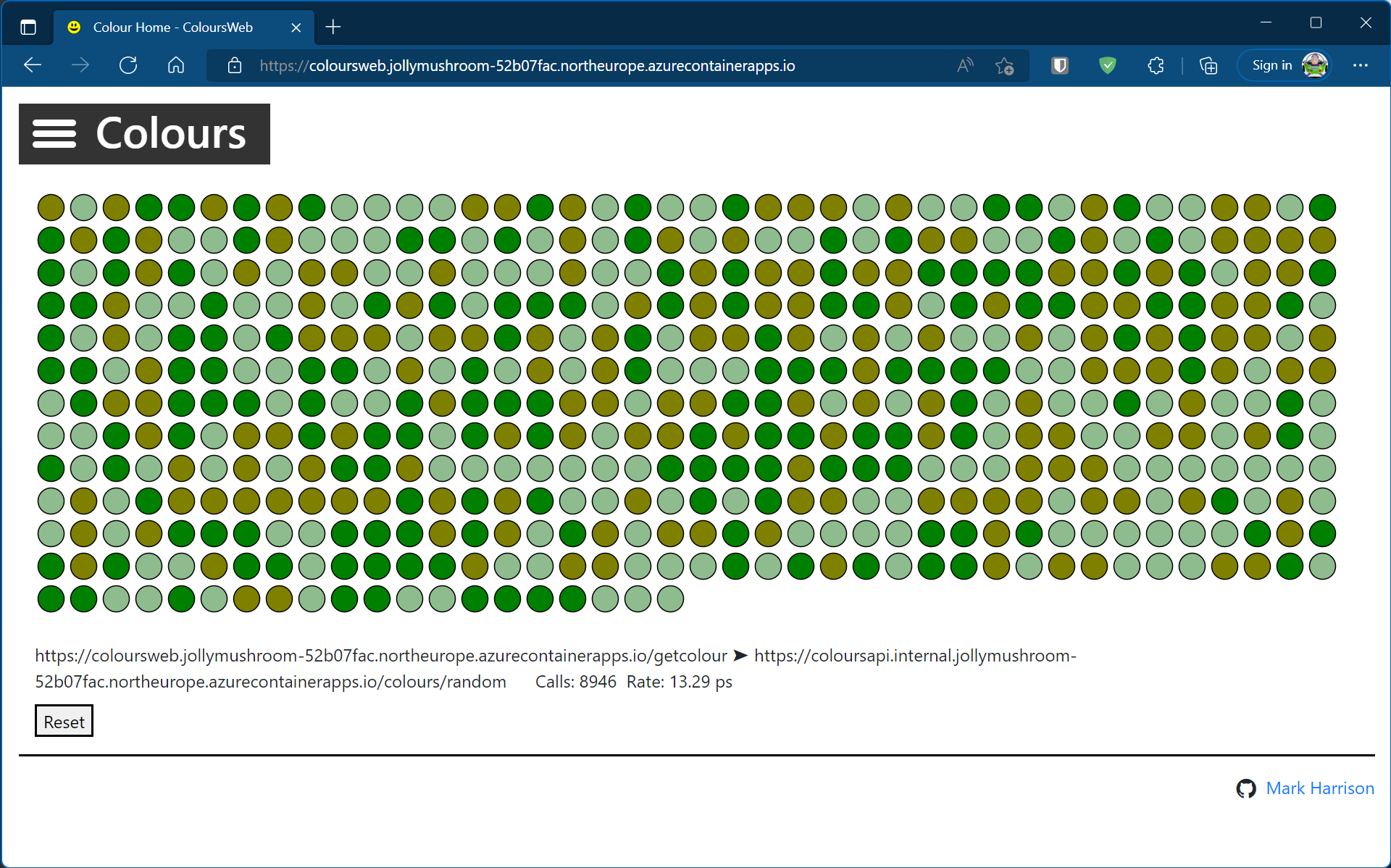The width and height of the screenshot is (1391, 868).
Task: Open the Mark Harrison GitHub link
Action: (1319, 788)
